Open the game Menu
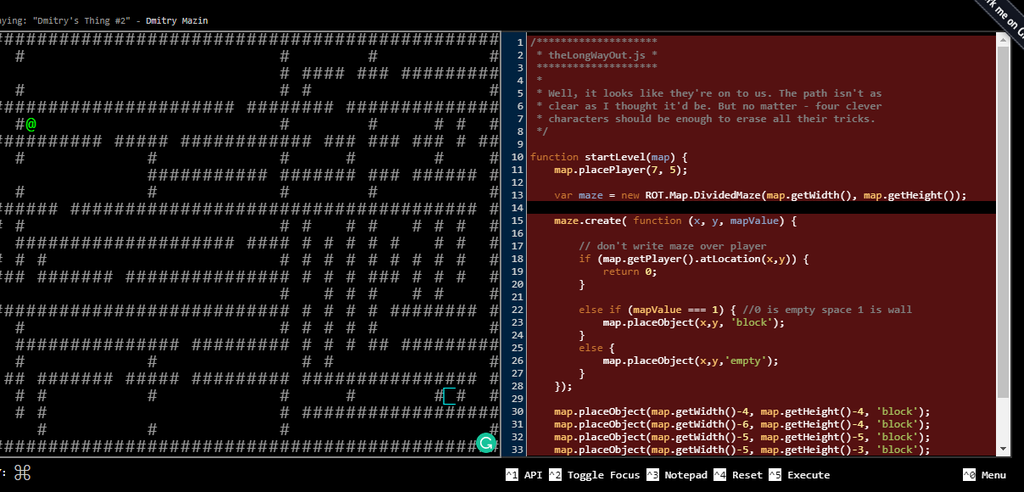The height and width of the screenshot is (492, 1024). tap(993, 475)
